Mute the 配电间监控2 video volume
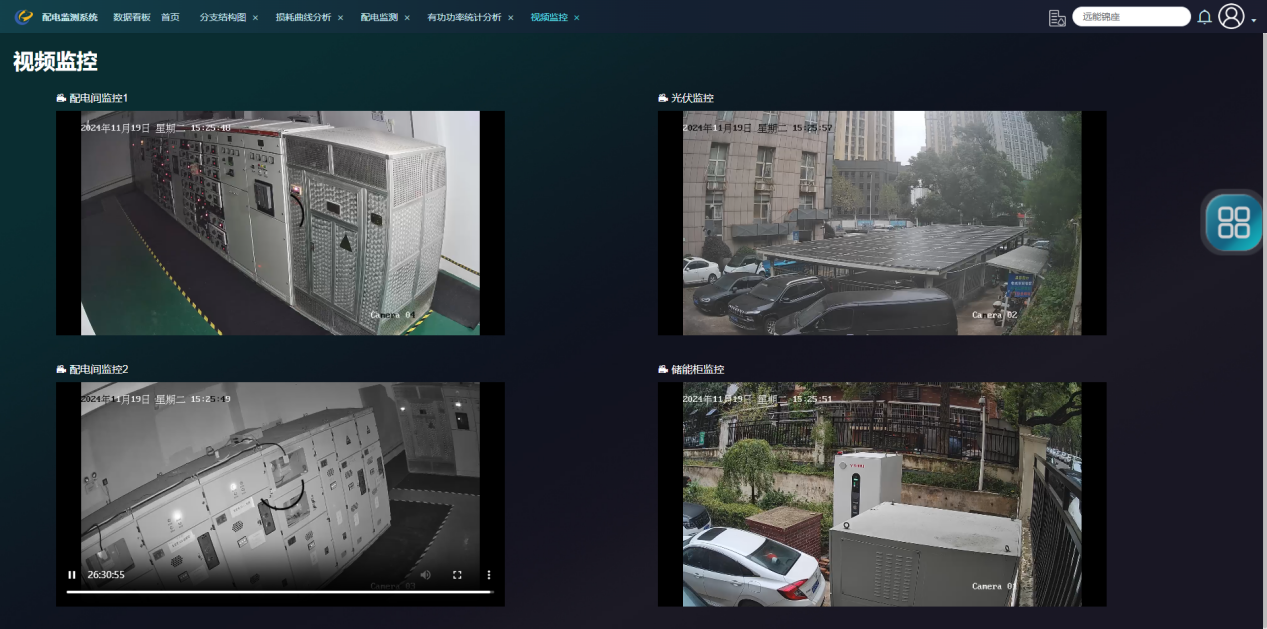 click(x=425, y=575)
